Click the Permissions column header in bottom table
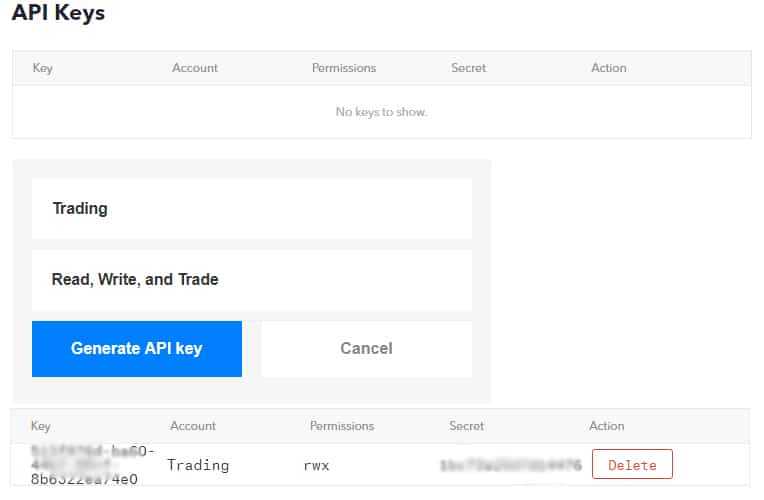This screenshot has width=764, height=500. tap(342, 426)
